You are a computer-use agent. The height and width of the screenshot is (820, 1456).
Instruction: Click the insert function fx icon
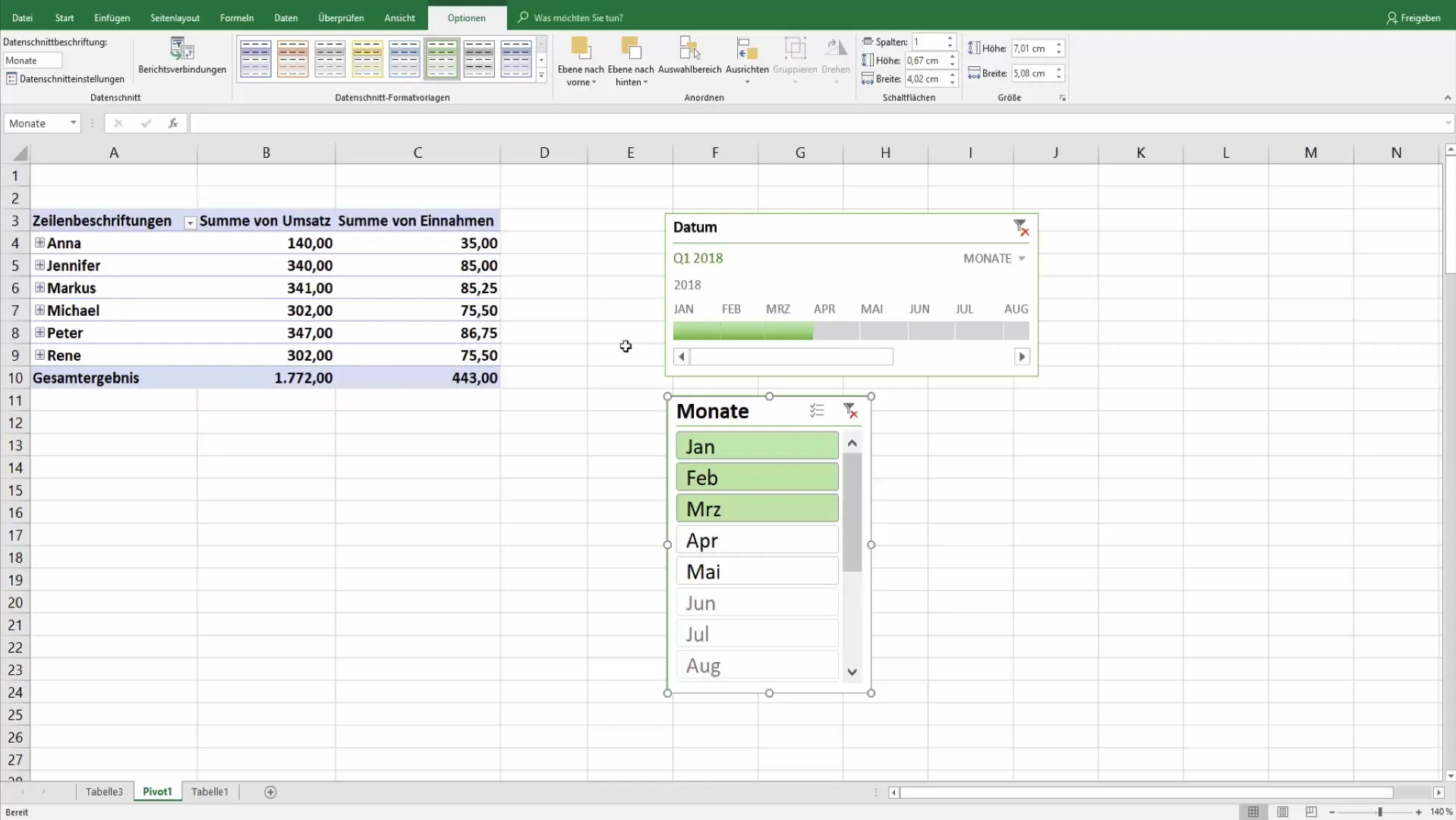pyautogui.click(x=173, y=123)
